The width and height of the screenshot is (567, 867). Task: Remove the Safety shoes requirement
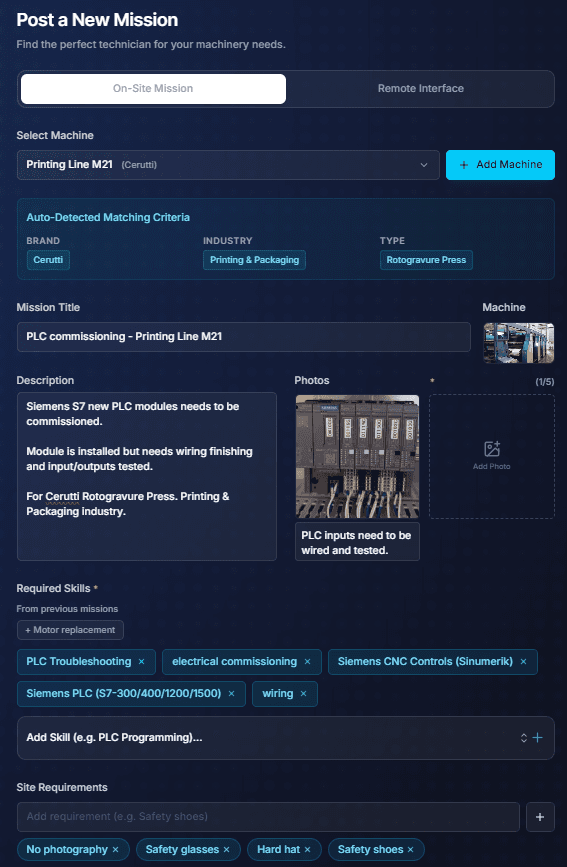[410, 849]
